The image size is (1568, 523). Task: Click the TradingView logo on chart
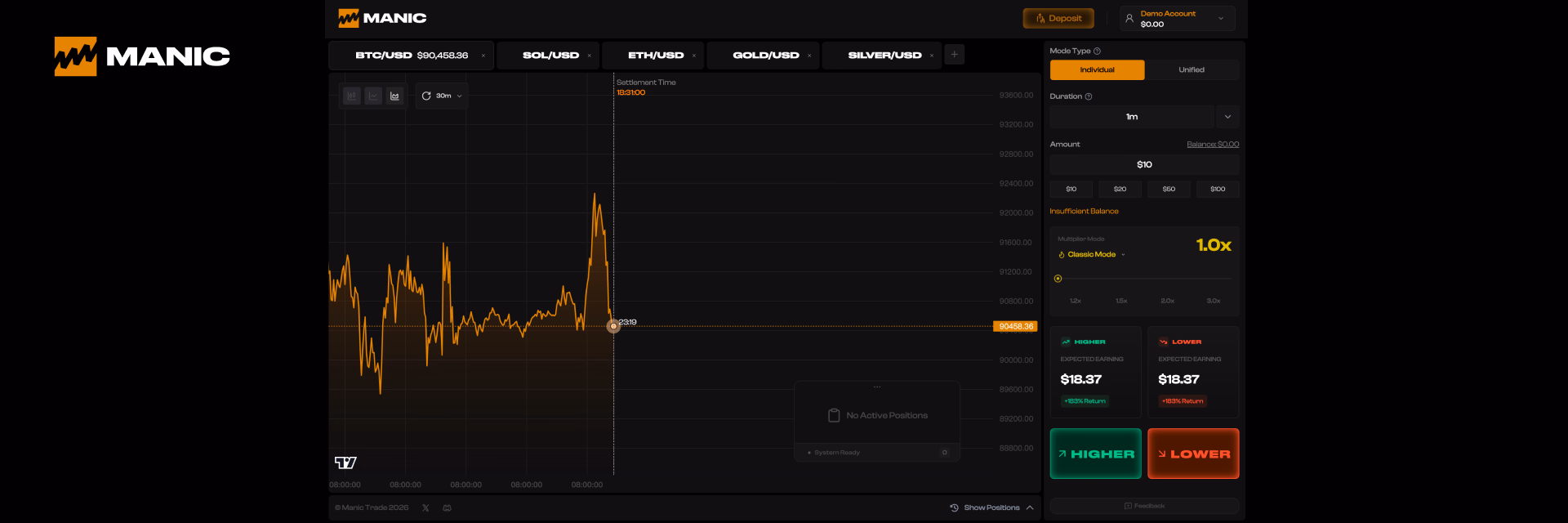pyautogui.click(x=345, y=463)
